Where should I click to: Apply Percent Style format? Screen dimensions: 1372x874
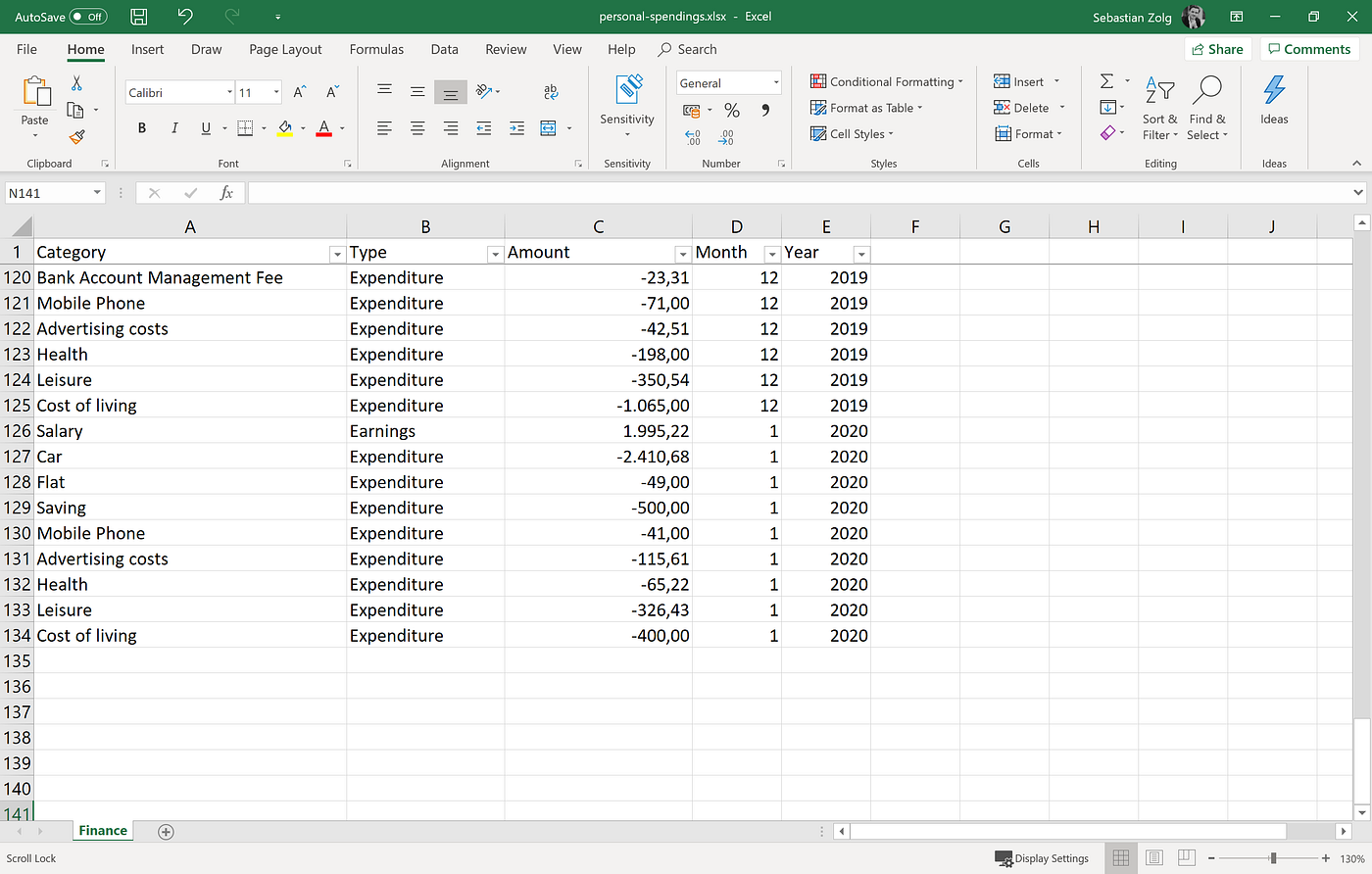[x=732, y=111]
